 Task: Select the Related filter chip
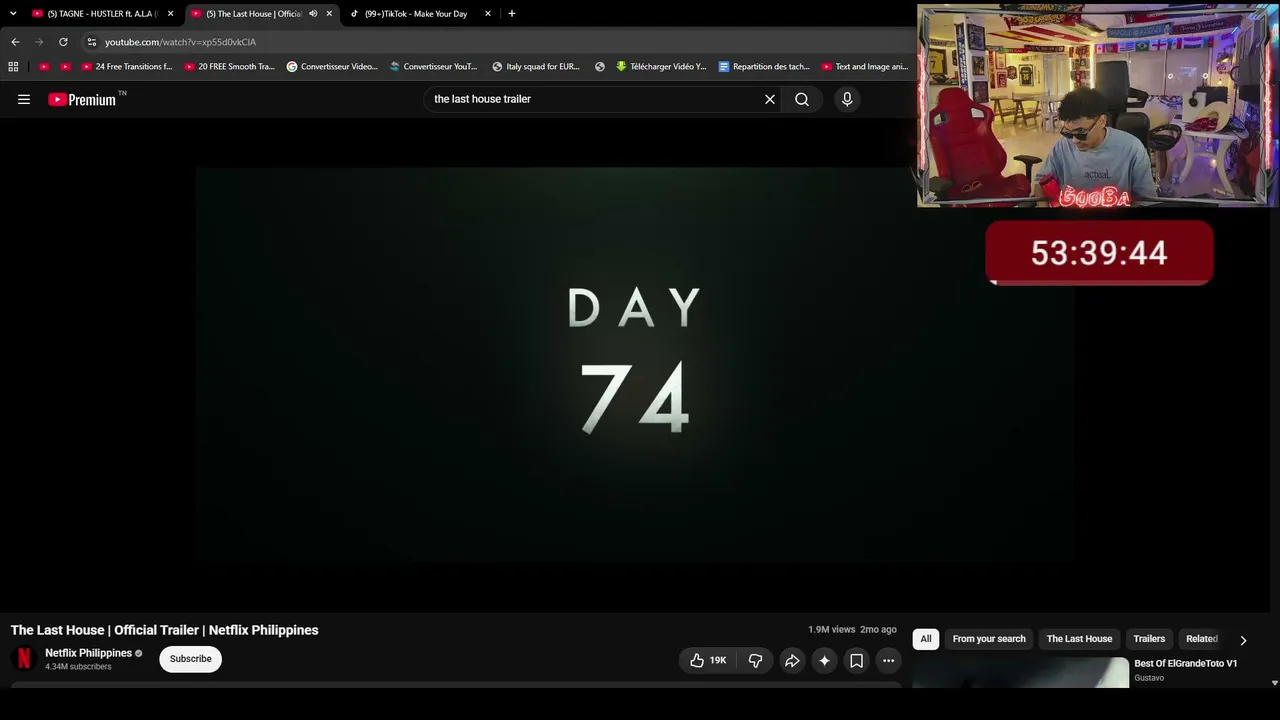click(x=1201, y=639)
